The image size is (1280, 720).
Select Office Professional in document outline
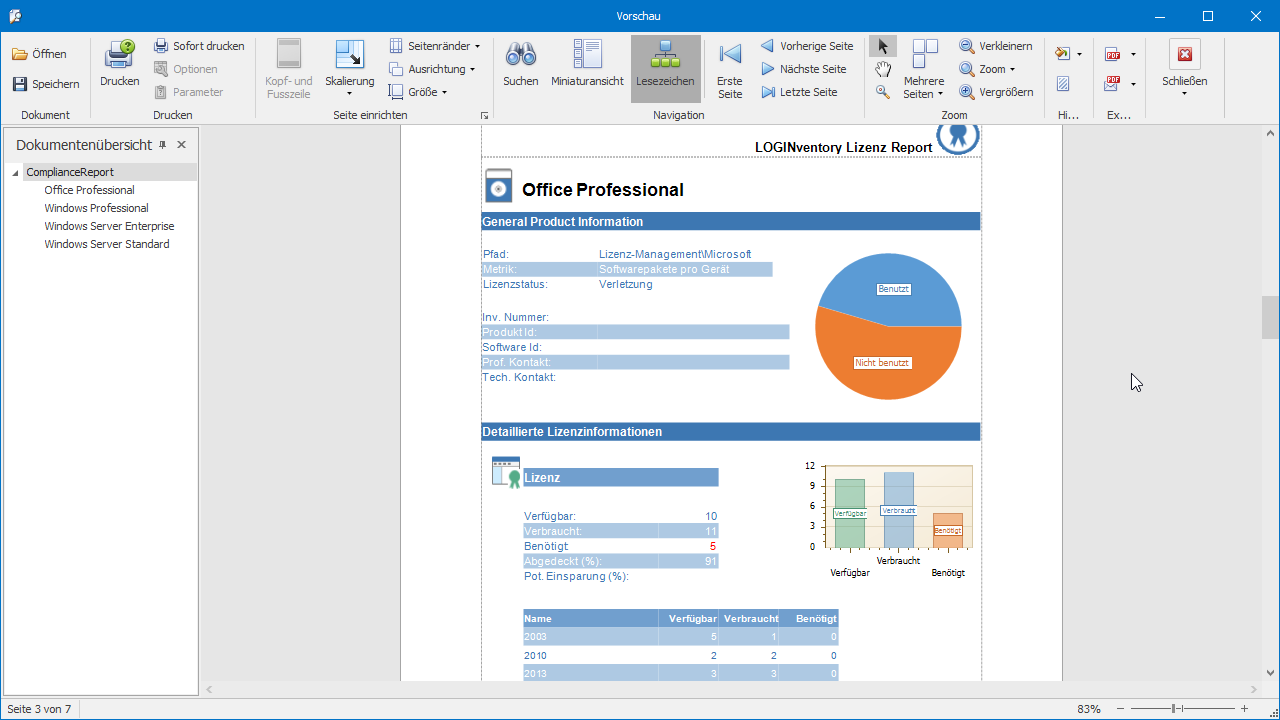(89, 190)
